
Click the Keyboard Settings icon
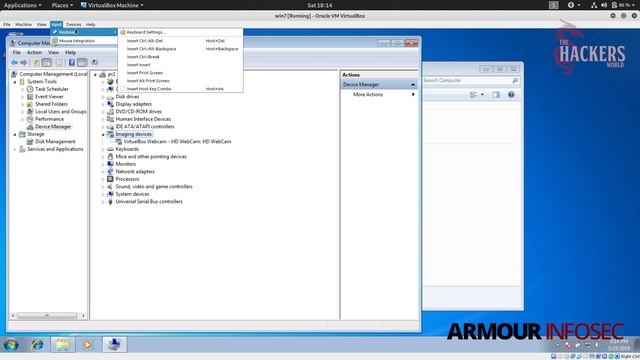(x=122, y=32)
